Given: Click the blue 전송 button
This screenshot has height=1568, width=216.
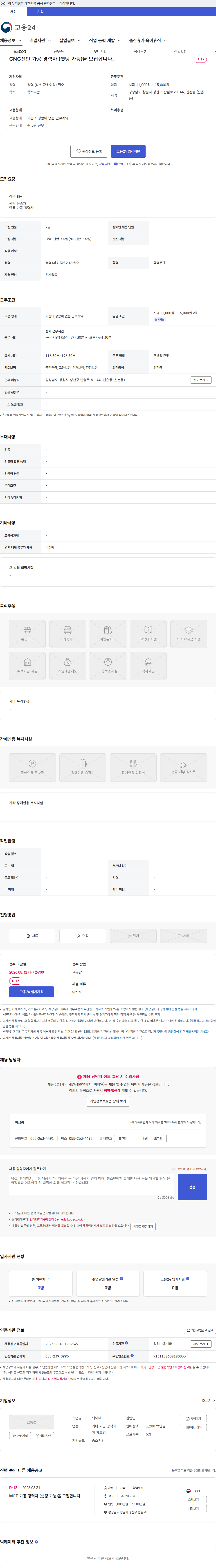Looking at the screenshot, I should (192, 1187).
